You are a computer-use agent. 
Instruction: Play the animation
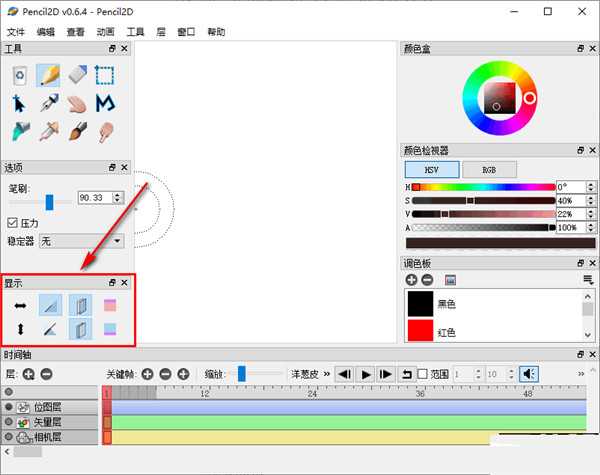coord(365,374)
